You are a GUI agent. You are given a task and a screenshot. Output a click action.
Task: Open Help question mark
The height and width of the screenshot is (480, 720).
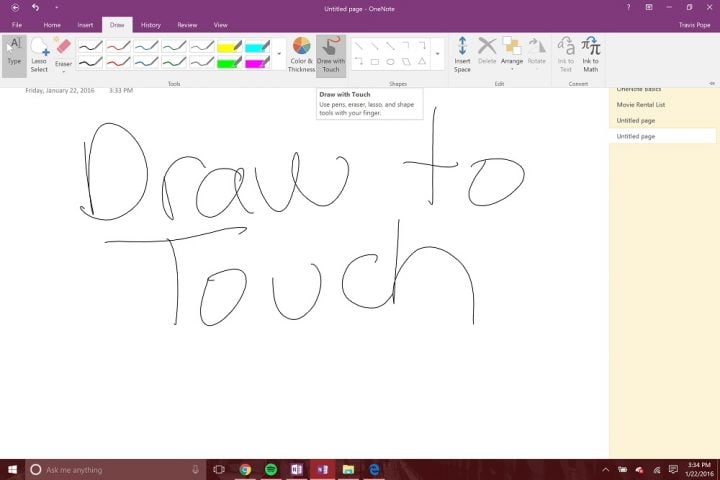coord(628,8)
